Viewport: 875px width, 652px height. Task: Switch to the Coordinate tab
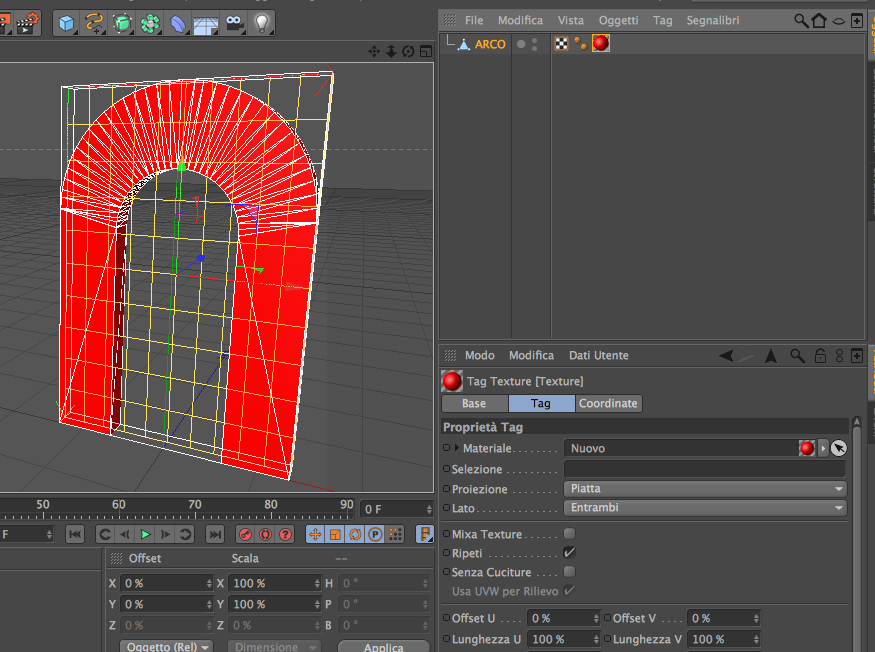[608, 404]
